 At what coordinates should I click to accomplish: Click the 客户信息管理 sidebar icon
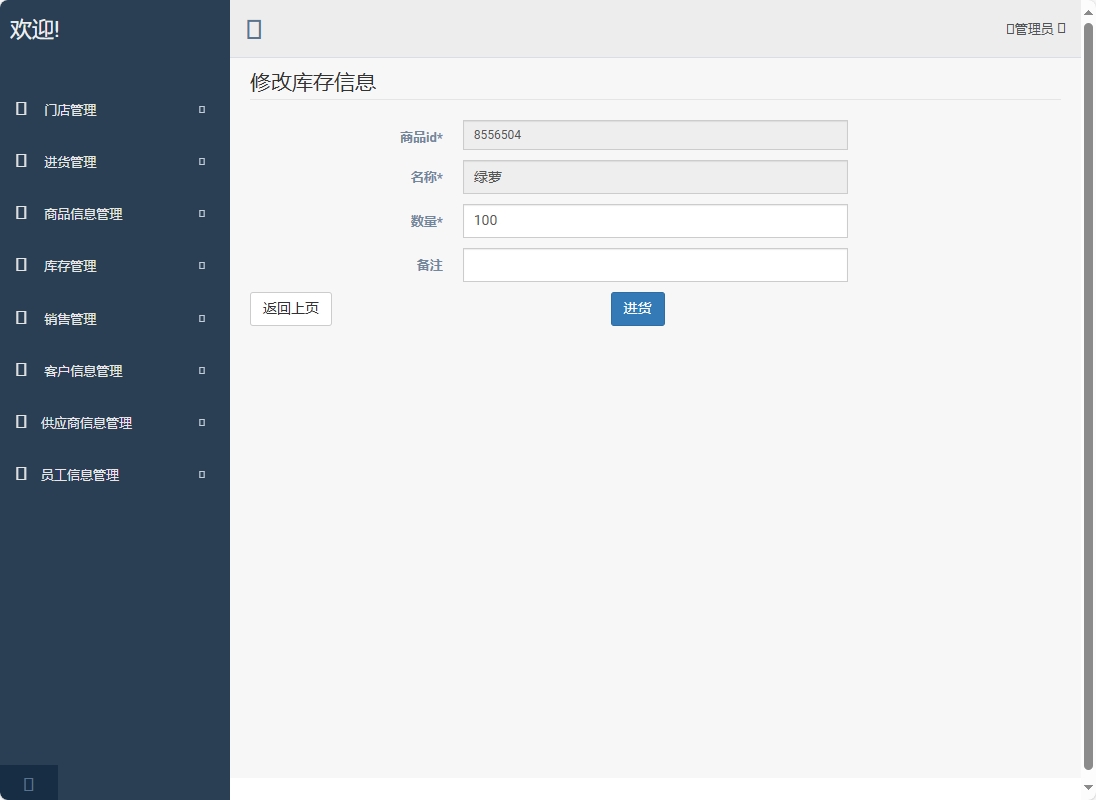pyautogui.click(x=20, y=370)
